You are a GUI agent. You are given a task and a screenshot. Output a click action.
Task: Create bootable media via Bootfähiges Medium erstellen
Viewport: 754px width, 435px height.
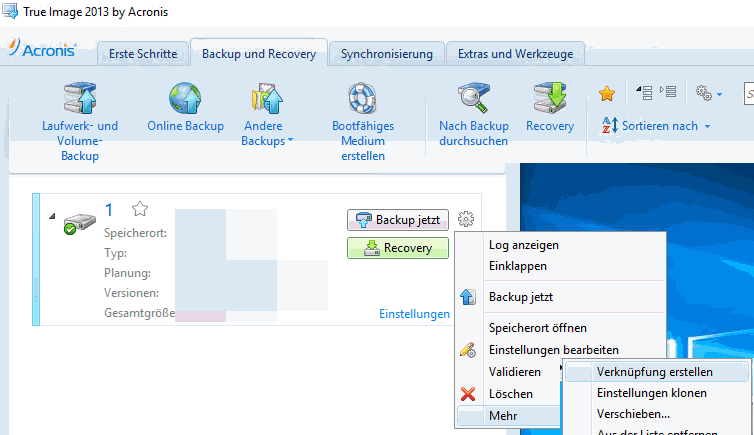pyautogui.click(x=363, y=122)
